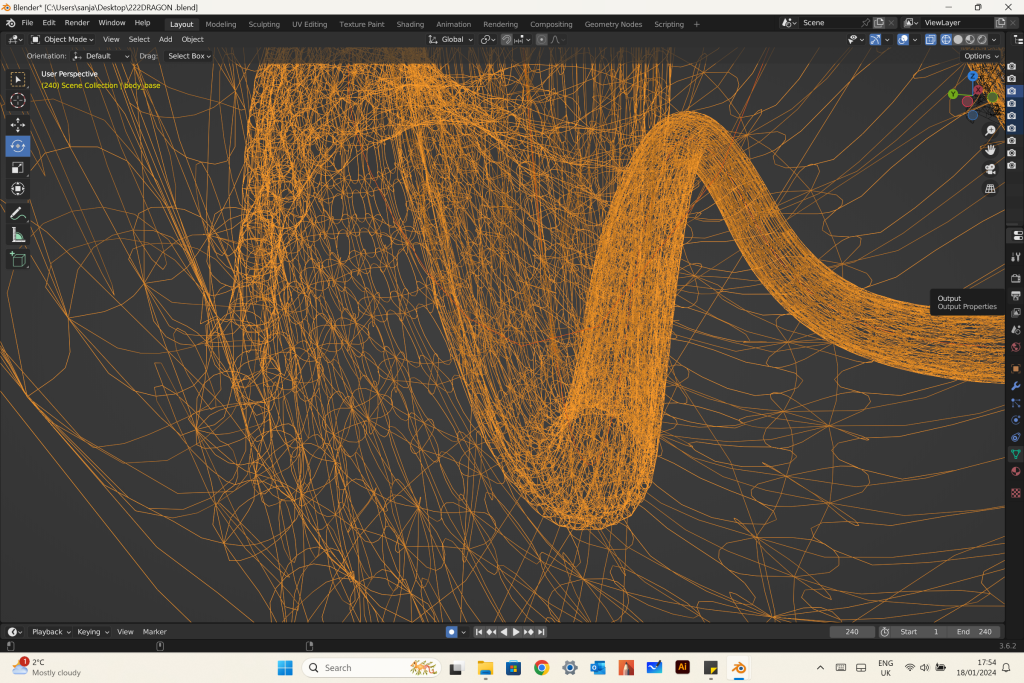Click the timeline Marker menu
The image size is (1024, 683).
click(155, 632)
